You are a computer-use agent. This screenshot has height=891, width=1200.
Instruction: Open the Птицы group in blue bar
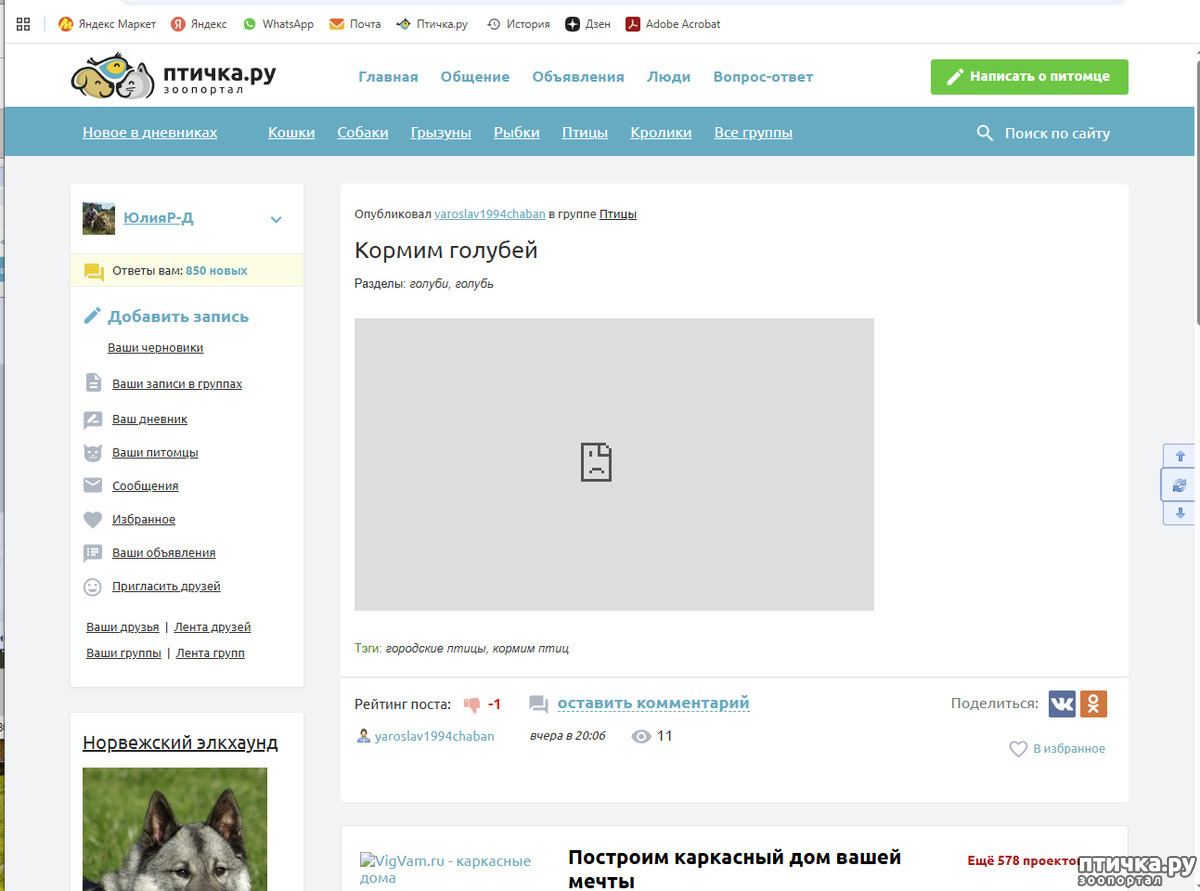click(585, 133)
